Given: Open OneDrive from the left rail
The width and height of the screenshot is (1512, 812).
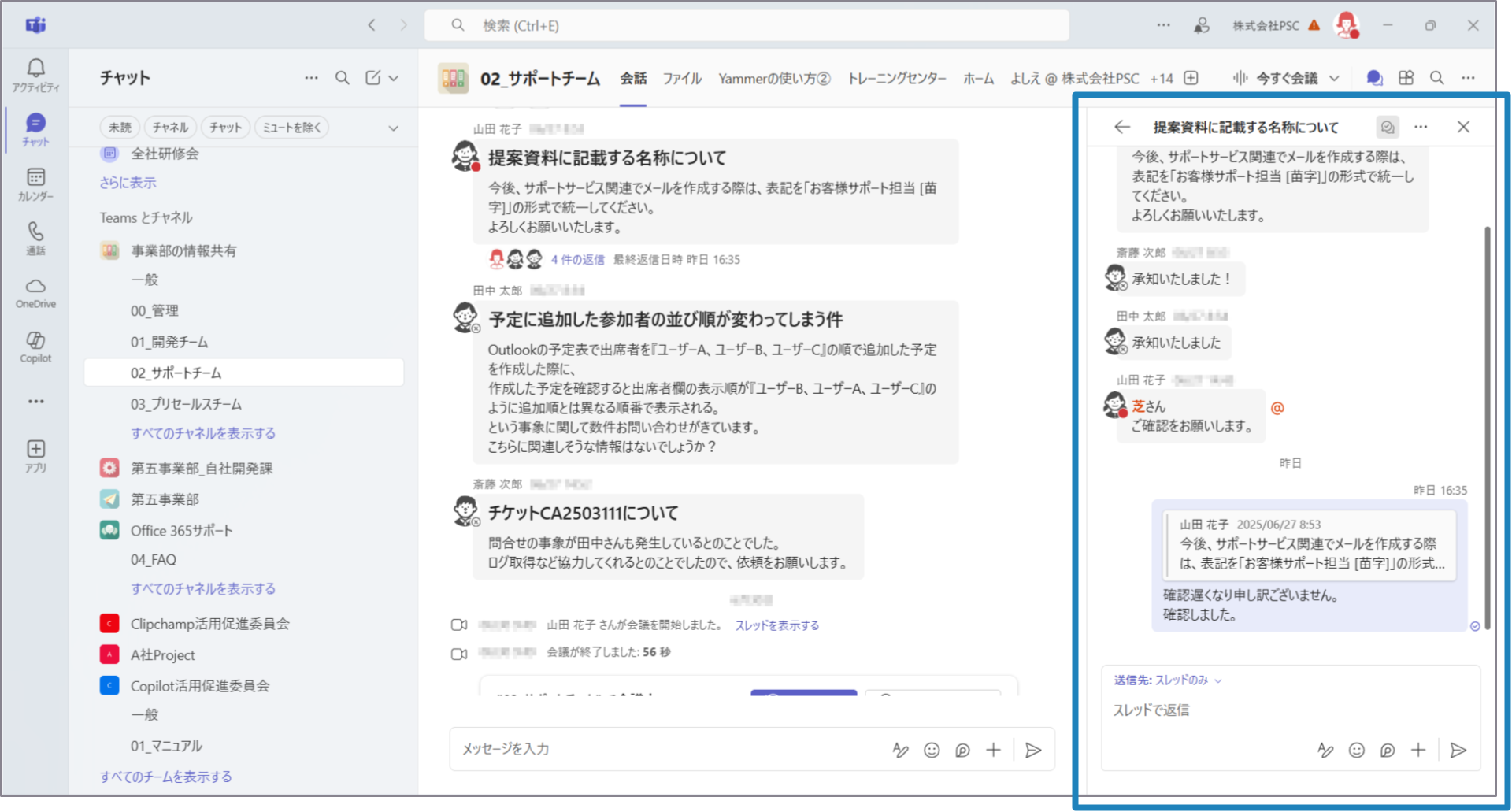Looking at the screenshot, I should tap(35, 293).
